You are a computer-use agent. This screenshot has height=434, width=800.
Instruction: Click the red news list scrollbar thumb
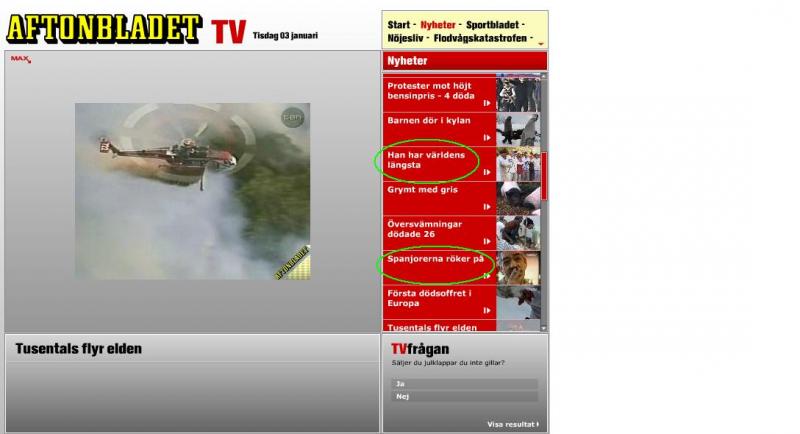click(544, 176)
